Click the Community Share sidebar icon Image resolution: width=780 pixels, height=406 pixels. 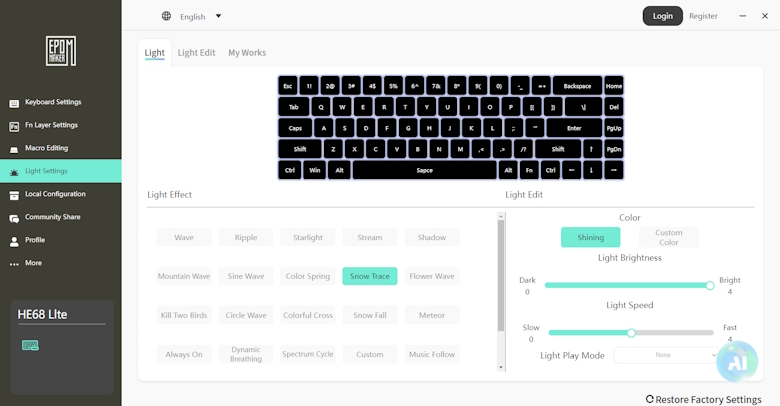click(14, 218)
